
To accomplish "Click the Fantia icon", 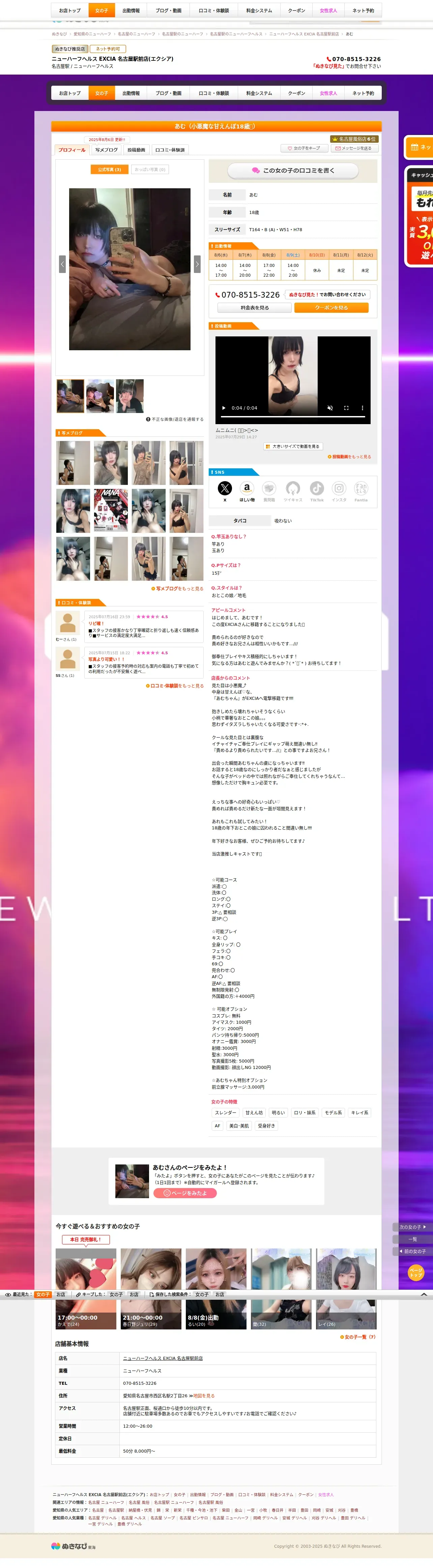I will click(361, 488).
